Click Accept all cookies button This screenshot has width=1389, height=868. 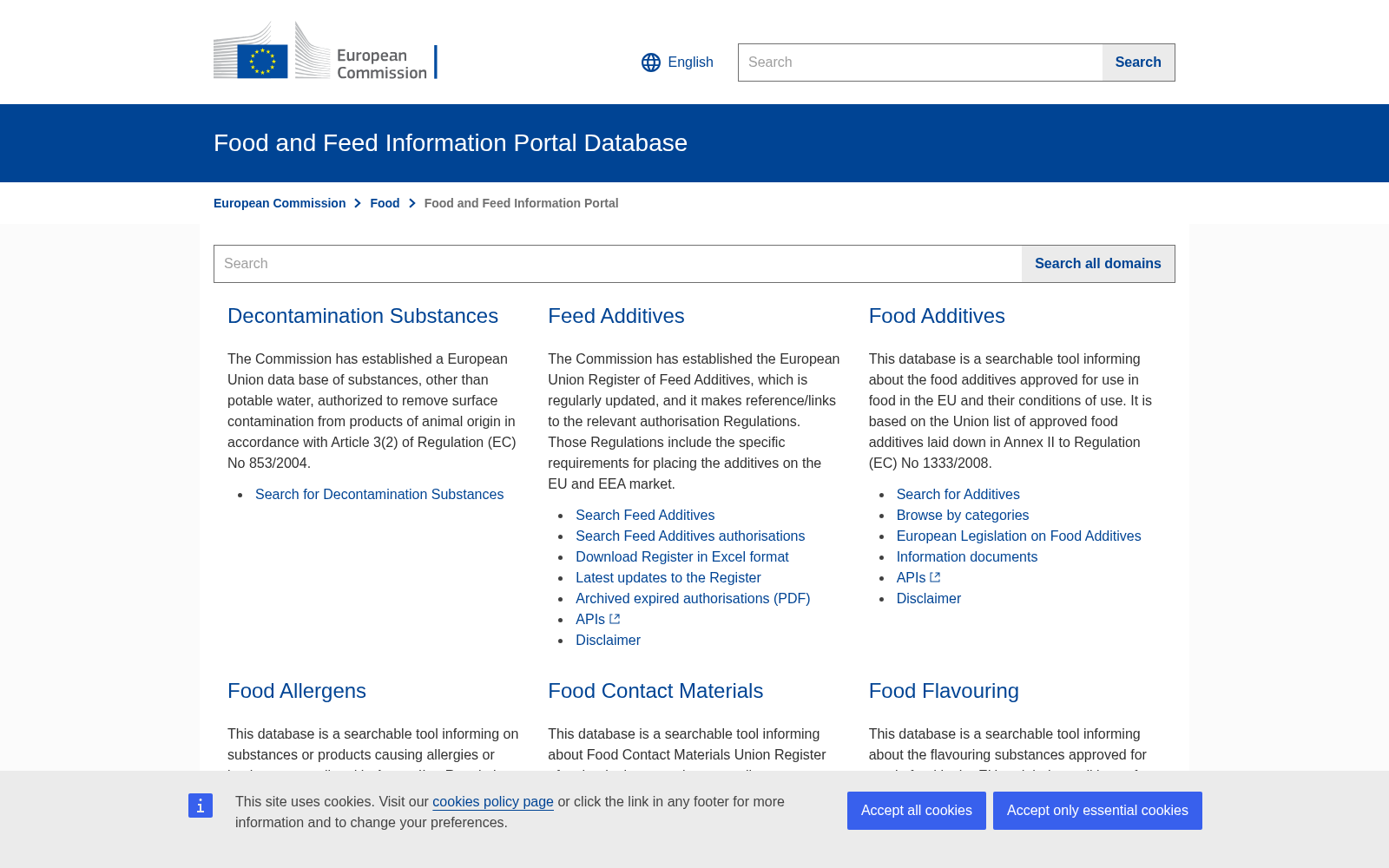917,811
